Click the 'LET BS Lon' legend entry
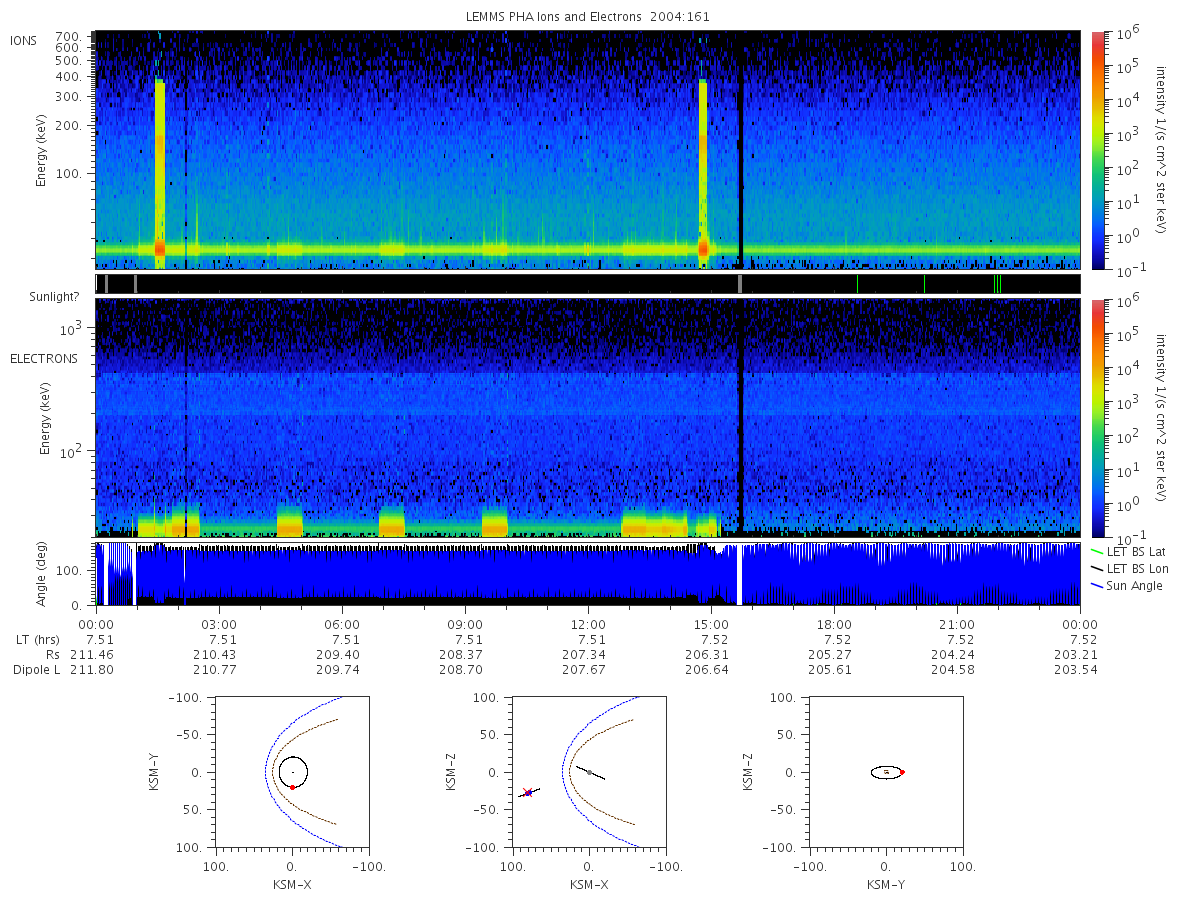 [1129, 569]
